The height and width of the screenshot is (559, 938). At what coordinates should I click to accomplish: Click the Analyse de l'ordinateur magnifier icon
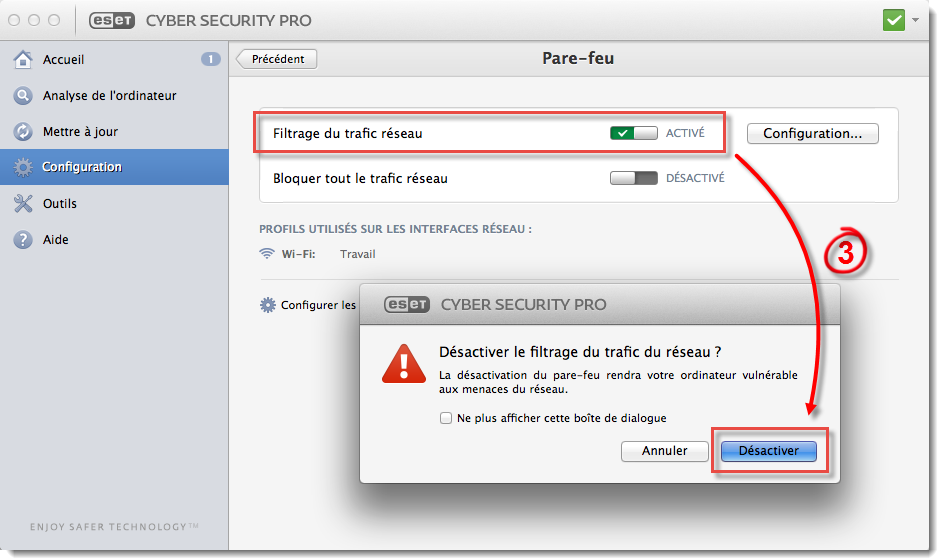pyautogui.click(x=23, y=96)
